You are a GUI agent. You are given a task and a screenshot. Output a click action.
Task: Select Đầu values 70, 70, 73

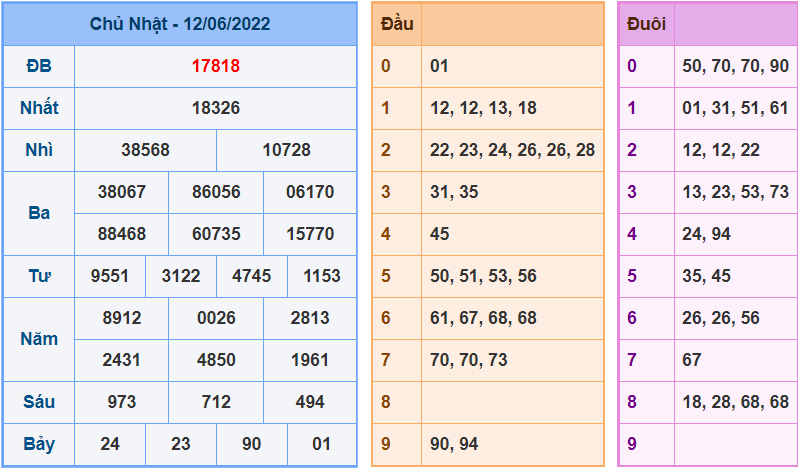(x=469, y=360)
